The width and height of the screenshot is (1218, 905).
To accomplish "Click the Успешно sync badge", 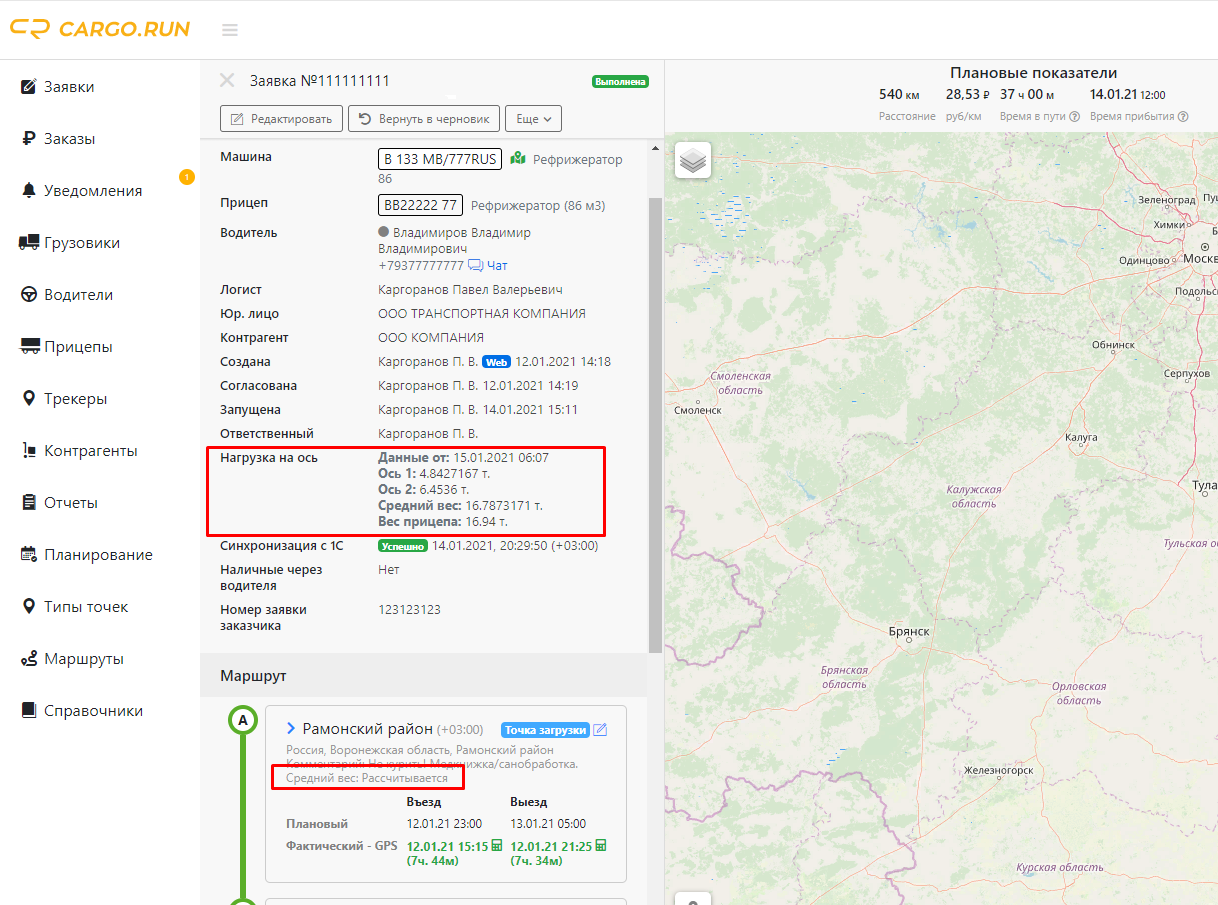I will (x=403, y=546).
